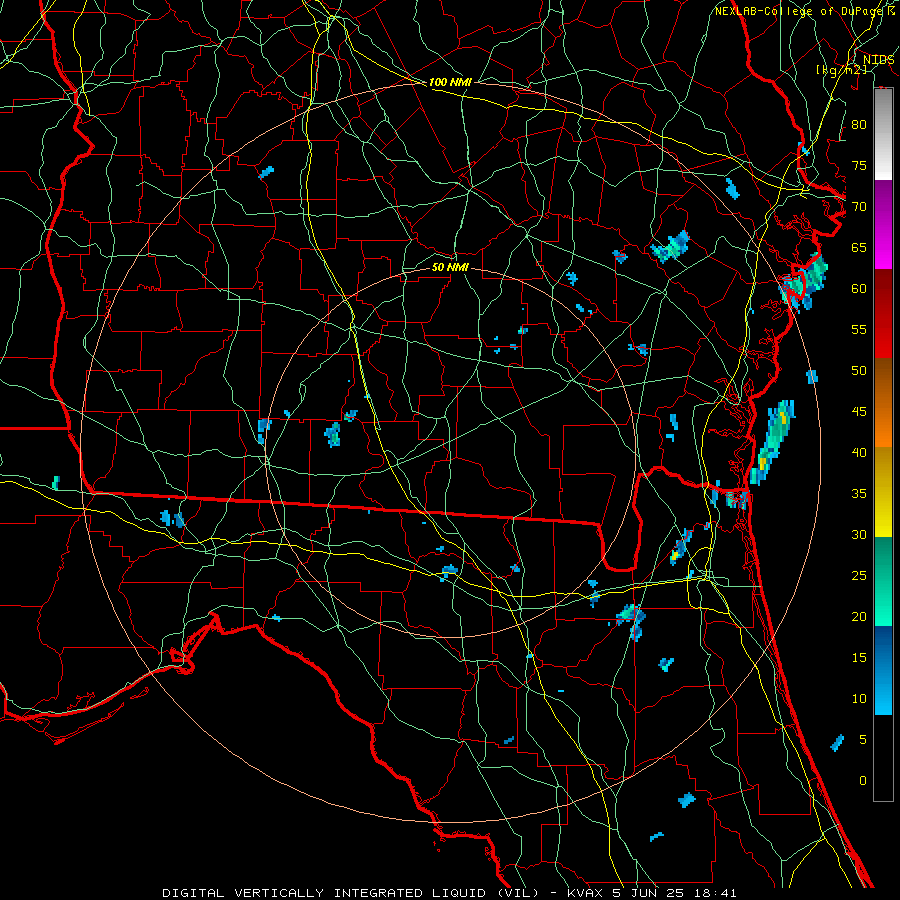This screenshot has height=900, width=900.
Task: Select the "45" value on the color scale
Action: pos(859,412)
